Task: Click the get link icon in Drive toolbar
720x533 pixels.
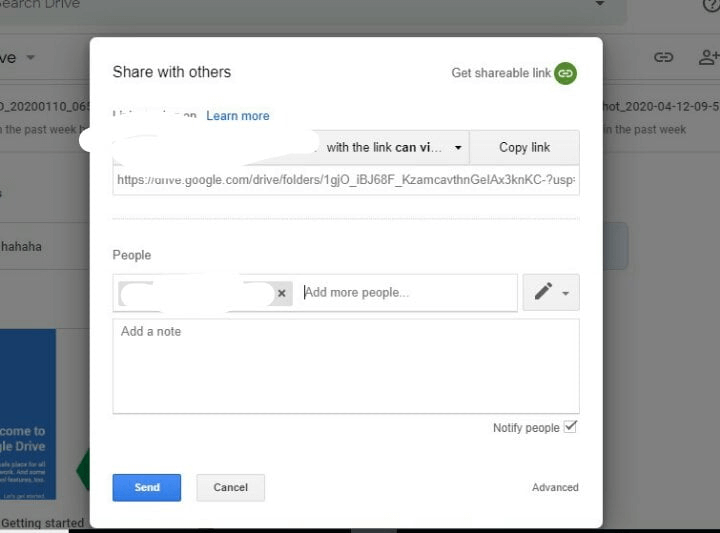Action: pyautogui.click(x=663, y=57)
